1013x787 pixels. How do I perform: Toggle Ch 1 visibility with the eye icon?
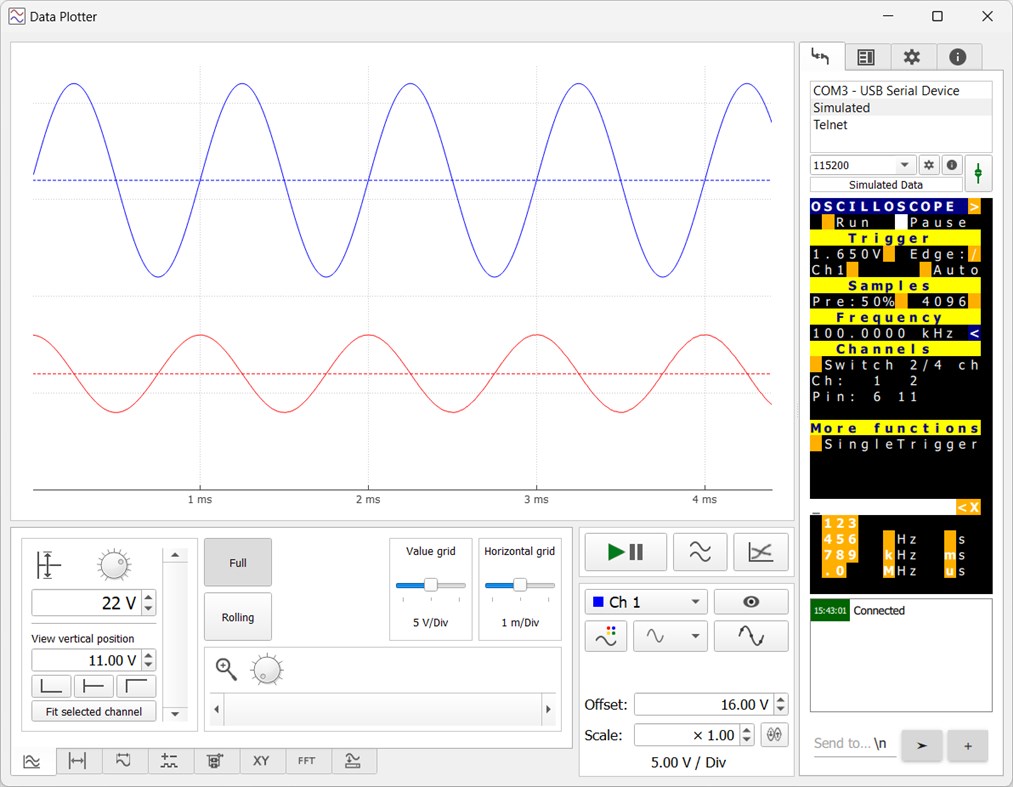coord(751,601)
